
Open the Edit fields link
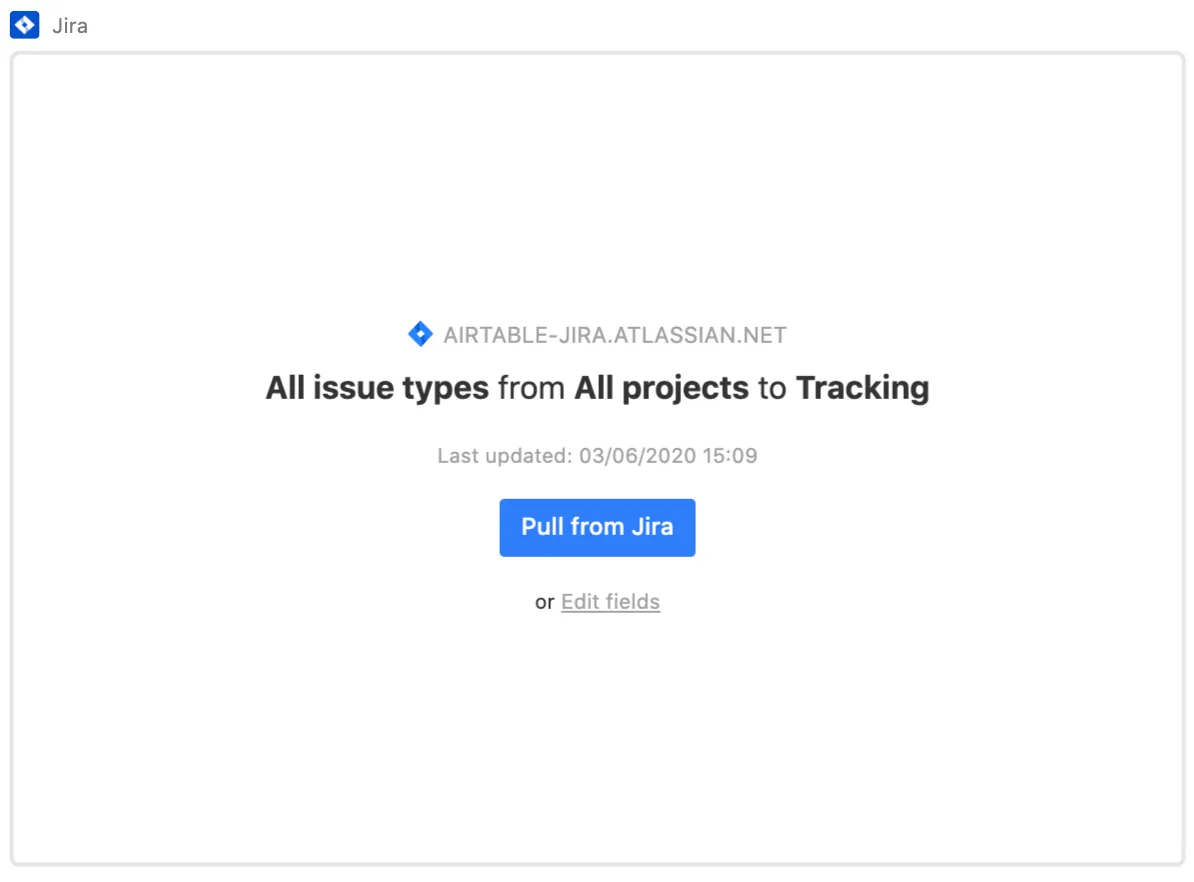click(x=610, y=602)
